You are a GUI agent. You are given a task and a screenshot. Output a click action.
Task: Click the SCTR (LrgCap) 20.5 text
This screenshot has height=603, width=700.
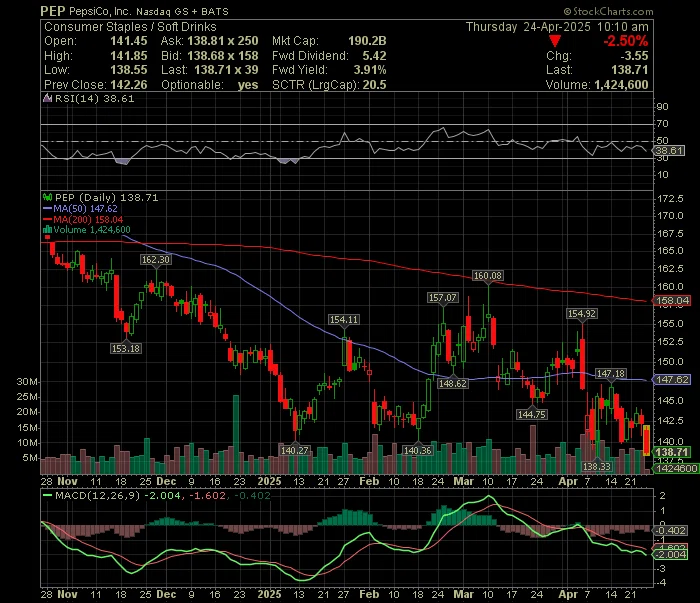coord(329,84)
